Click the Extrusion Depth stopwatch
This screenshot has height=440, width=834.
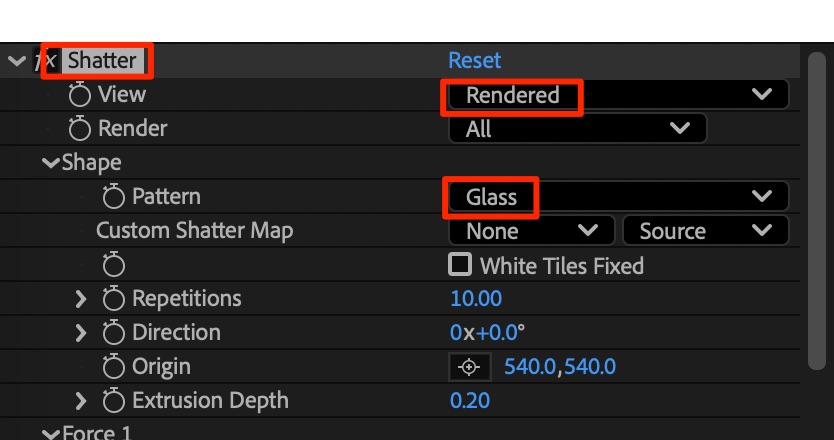point(114,401)
